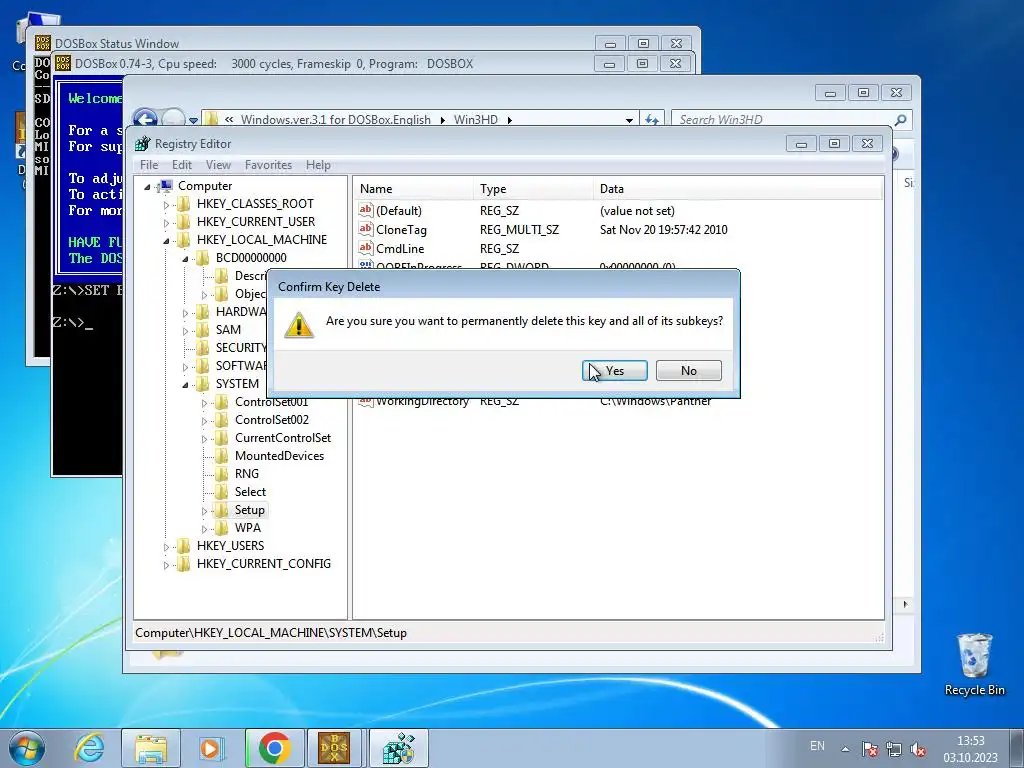This screenshot has height=768, width=1024.
Task: Cancel deletion with No button
Action: pos(688,370)
